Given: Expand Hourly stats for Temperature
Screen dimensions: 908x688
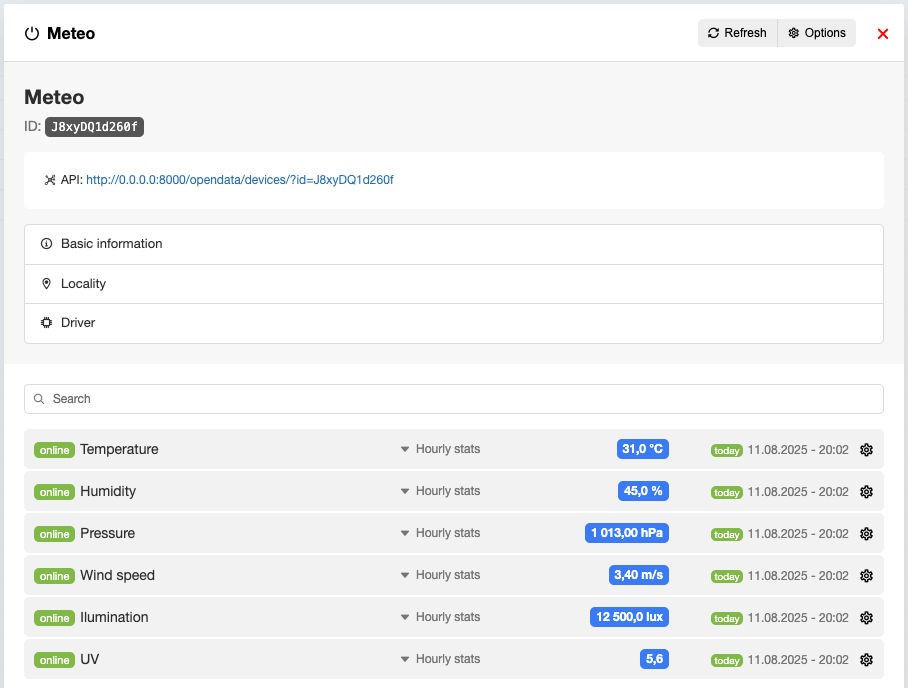Looking at the screenshot, I should pos(440,449).
